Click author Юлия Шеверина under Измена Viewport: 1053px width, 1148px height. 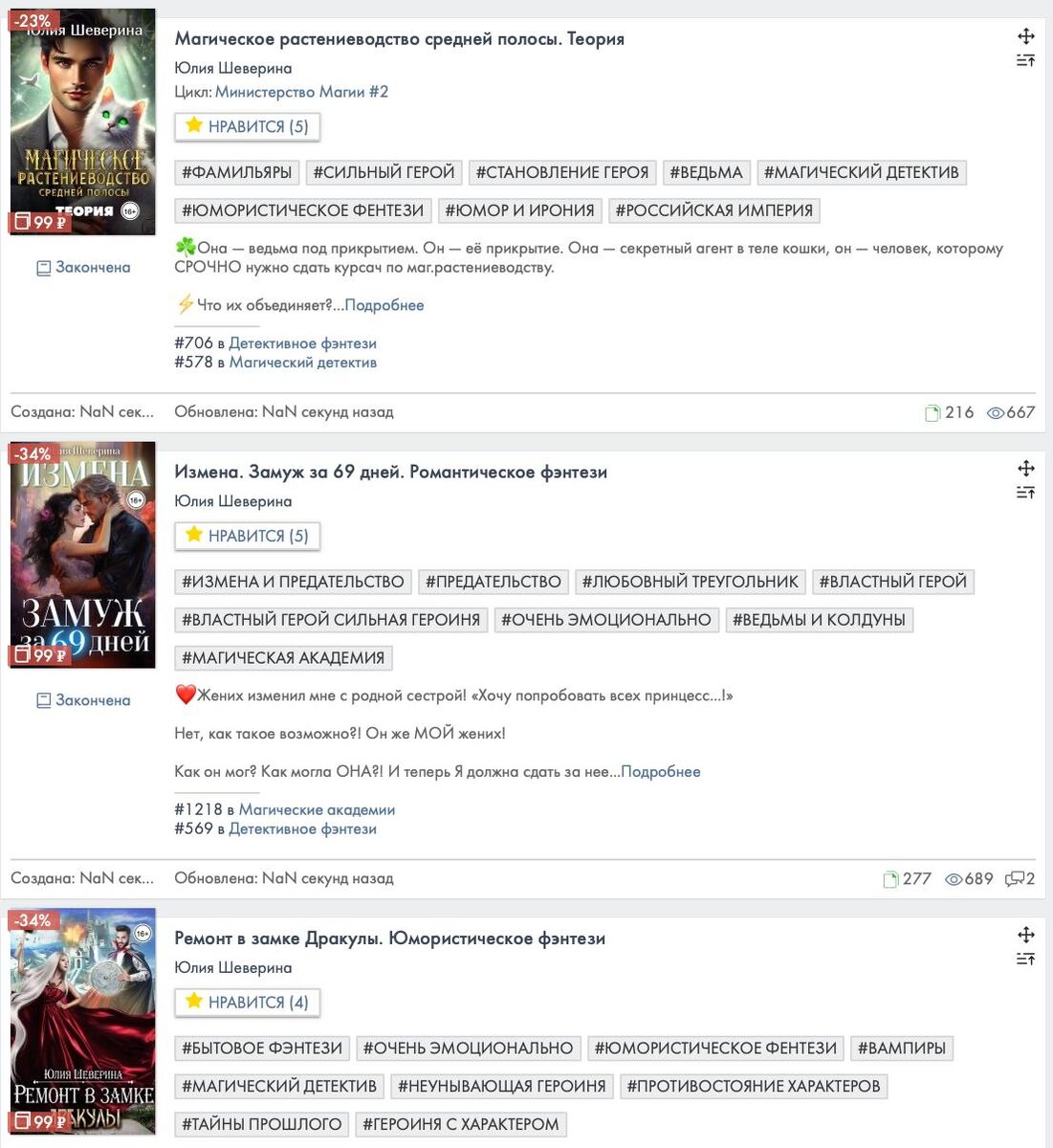point(232,501)
